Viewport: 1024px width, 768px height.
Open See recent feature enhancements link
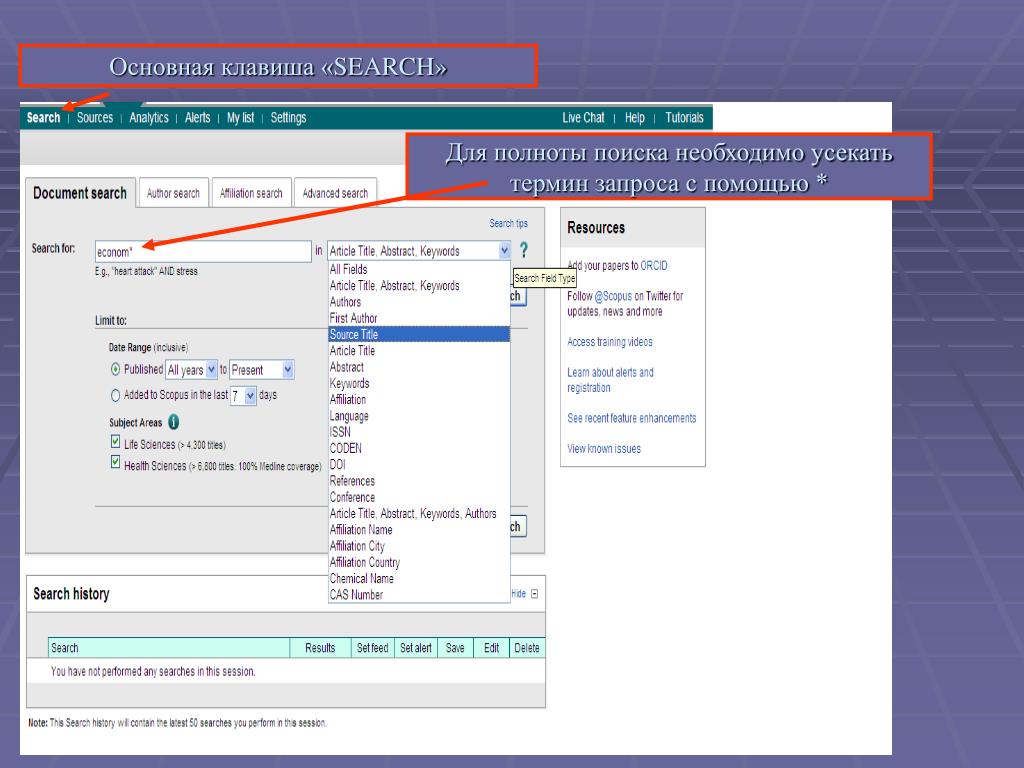pyautogui.click(x=632, y=418)
